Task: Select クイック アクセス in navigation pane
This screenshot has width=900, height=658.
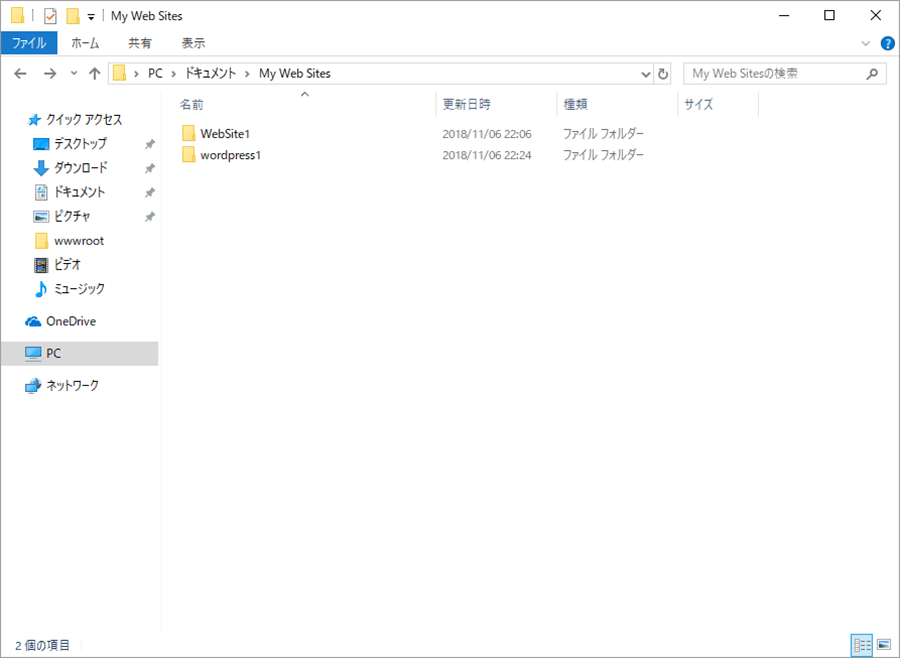Action: coord(84,119)
